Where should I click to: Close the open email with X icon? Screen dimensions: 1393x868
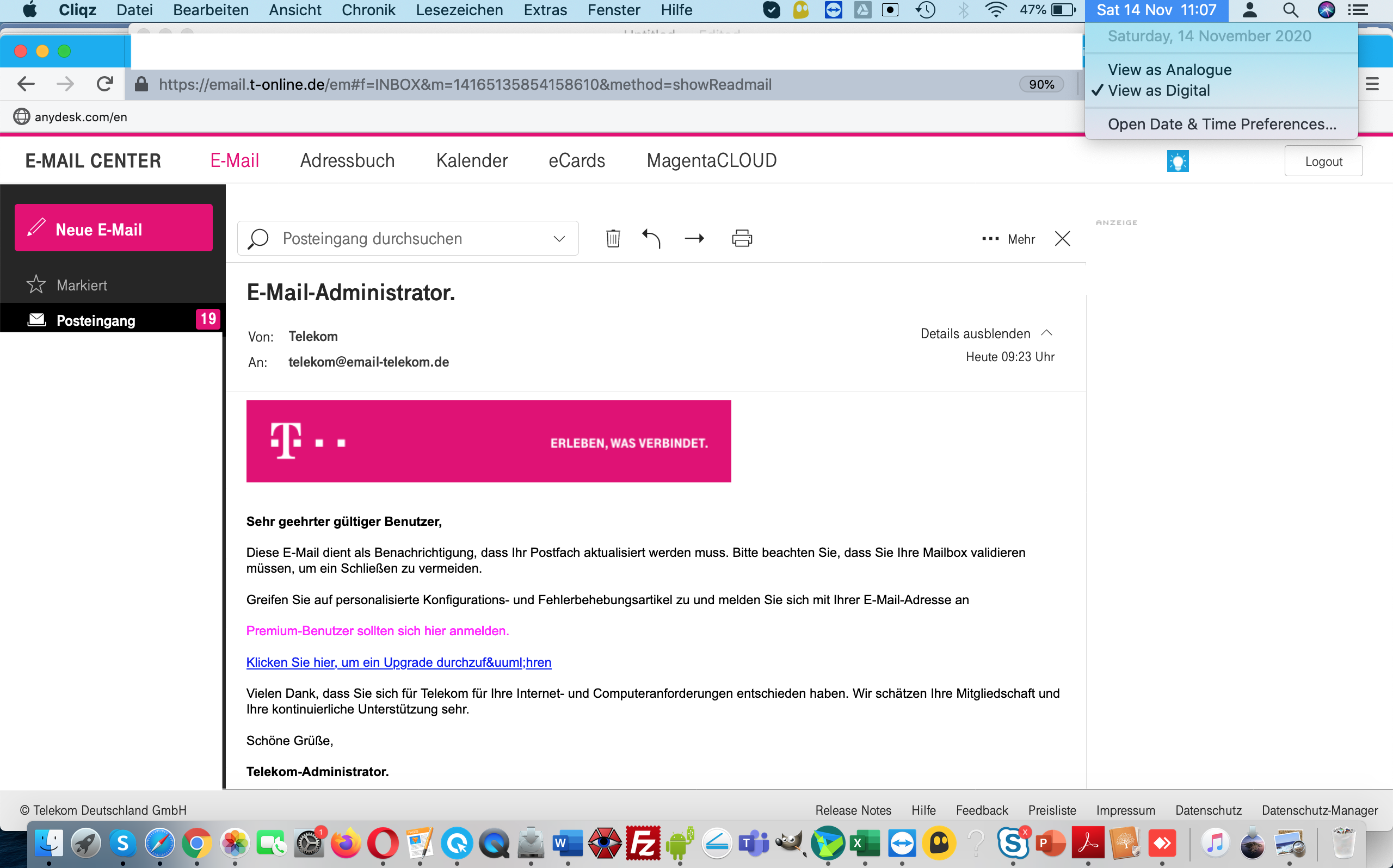pyautogui.click(x=1062, y=238)
